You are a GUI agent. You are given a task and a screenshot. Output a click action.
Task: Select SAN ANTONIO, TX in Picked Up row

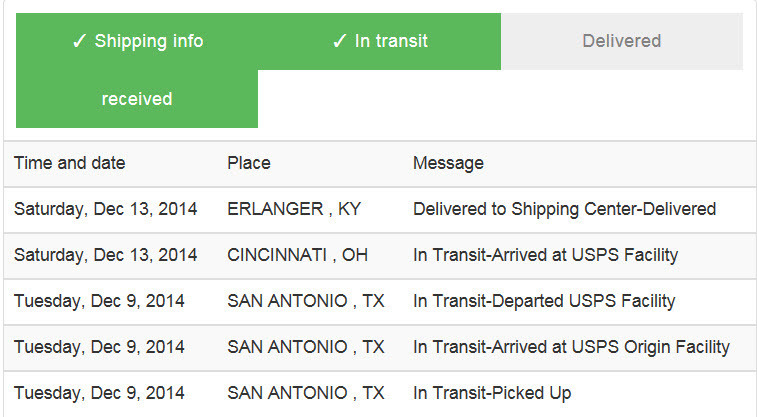coord(306,393)
